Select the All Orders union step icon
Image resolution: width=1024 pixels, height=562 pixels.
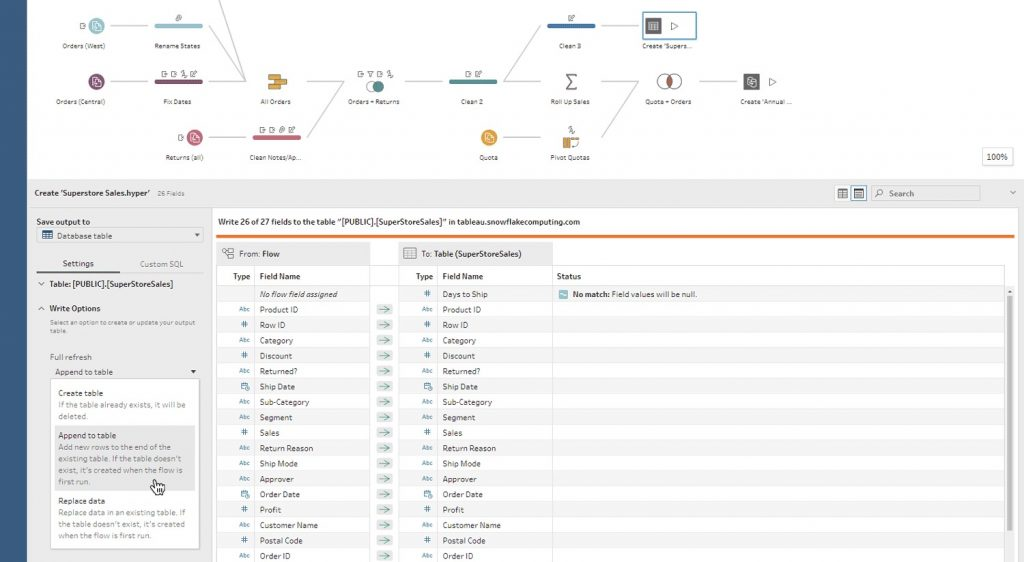277,82
